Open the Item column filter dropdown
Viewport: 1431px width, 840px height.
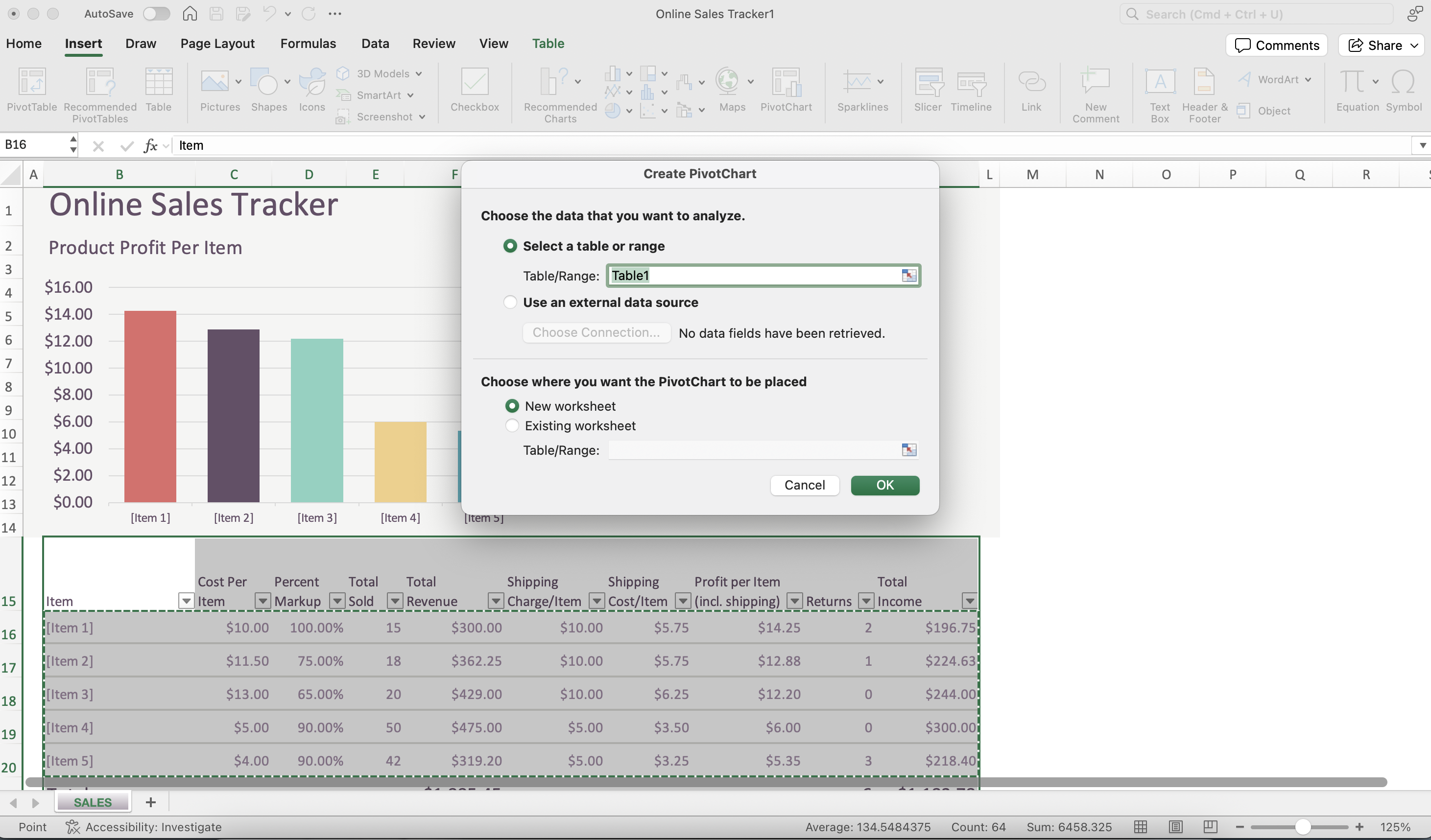(186, 601)
